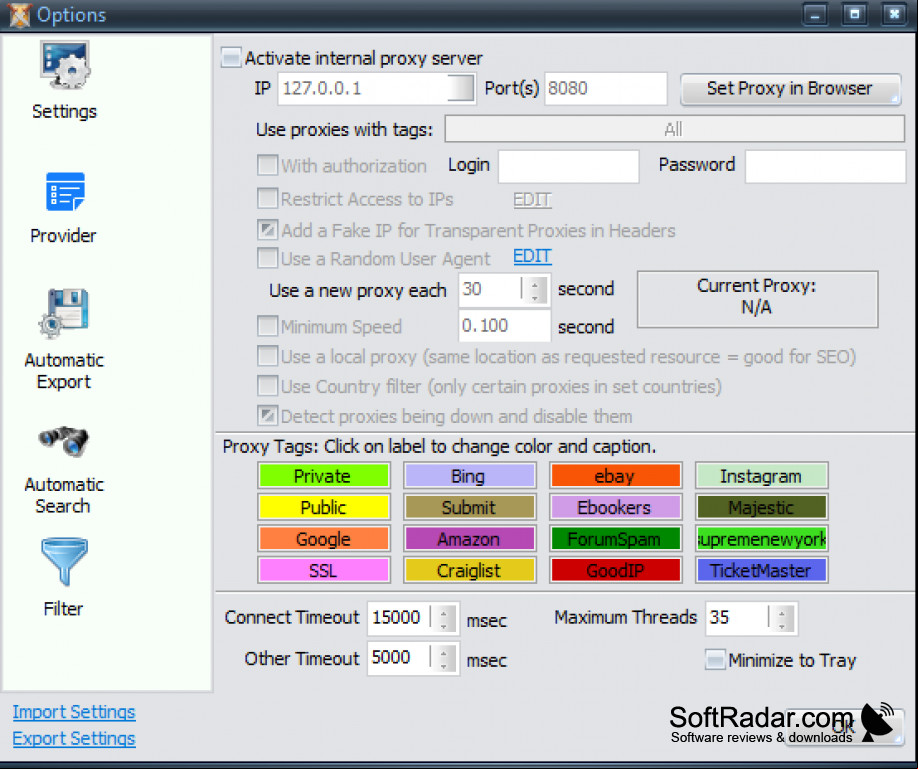Click the SSL pink tag label
The width and height of the screenshot is (918, 769).
324,570
